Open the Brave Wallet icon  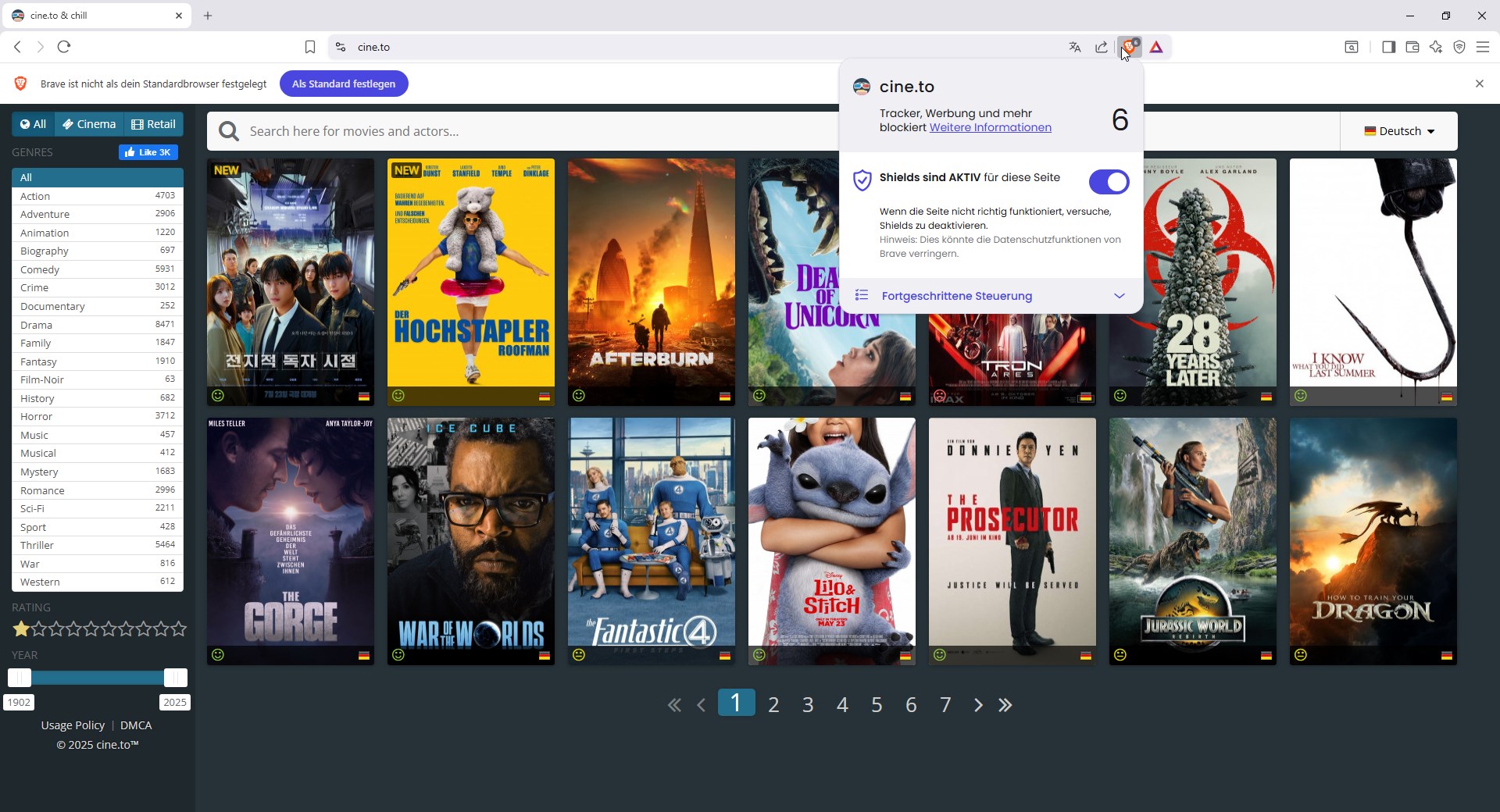(1412, 47)
